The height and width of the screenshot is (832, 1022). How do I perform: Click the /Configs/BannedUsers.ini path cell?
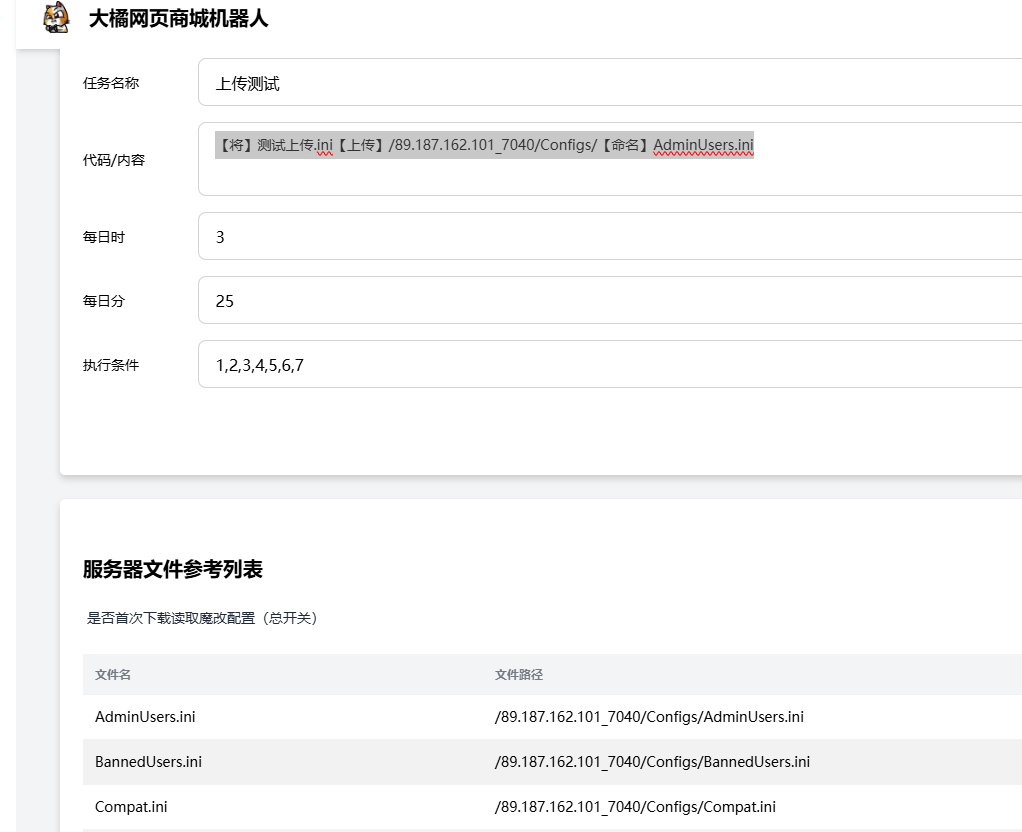pos(652,762)
